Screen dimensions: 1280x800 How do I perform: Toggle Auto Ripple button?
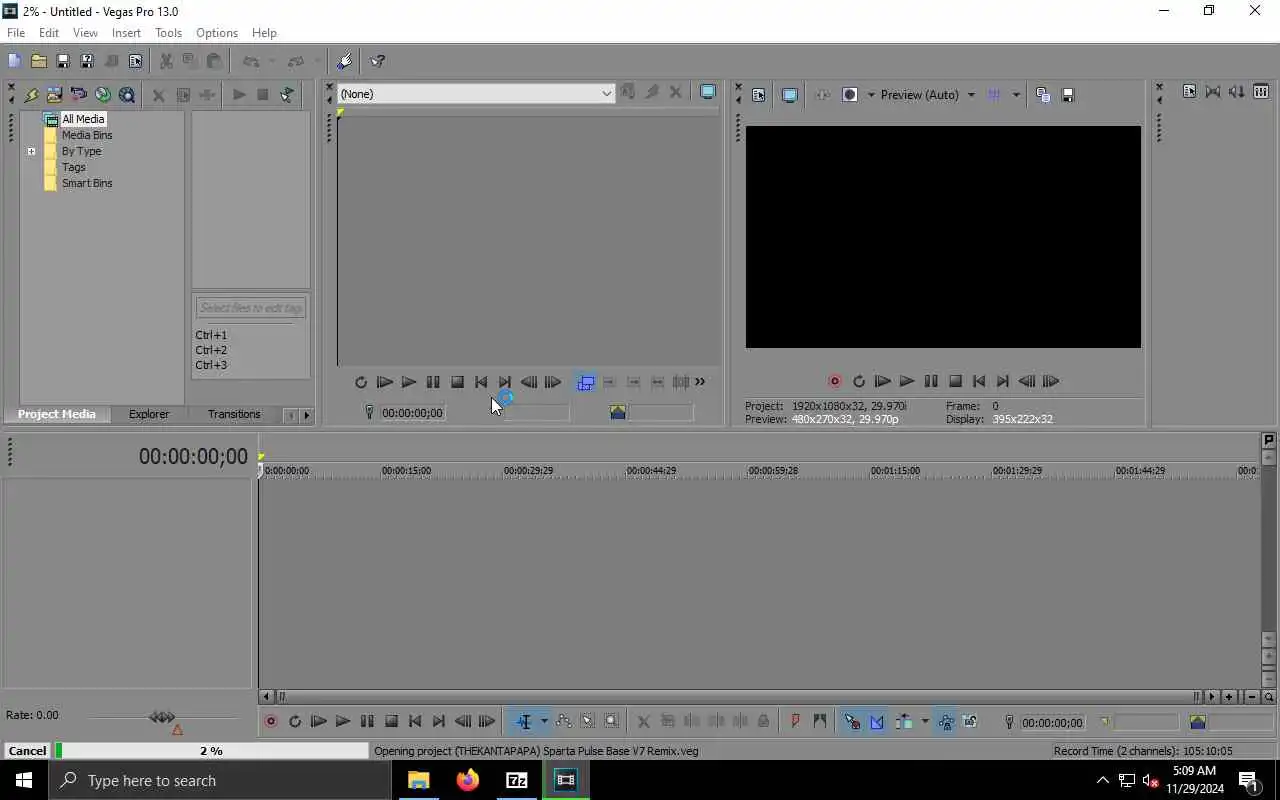[905, 721]
